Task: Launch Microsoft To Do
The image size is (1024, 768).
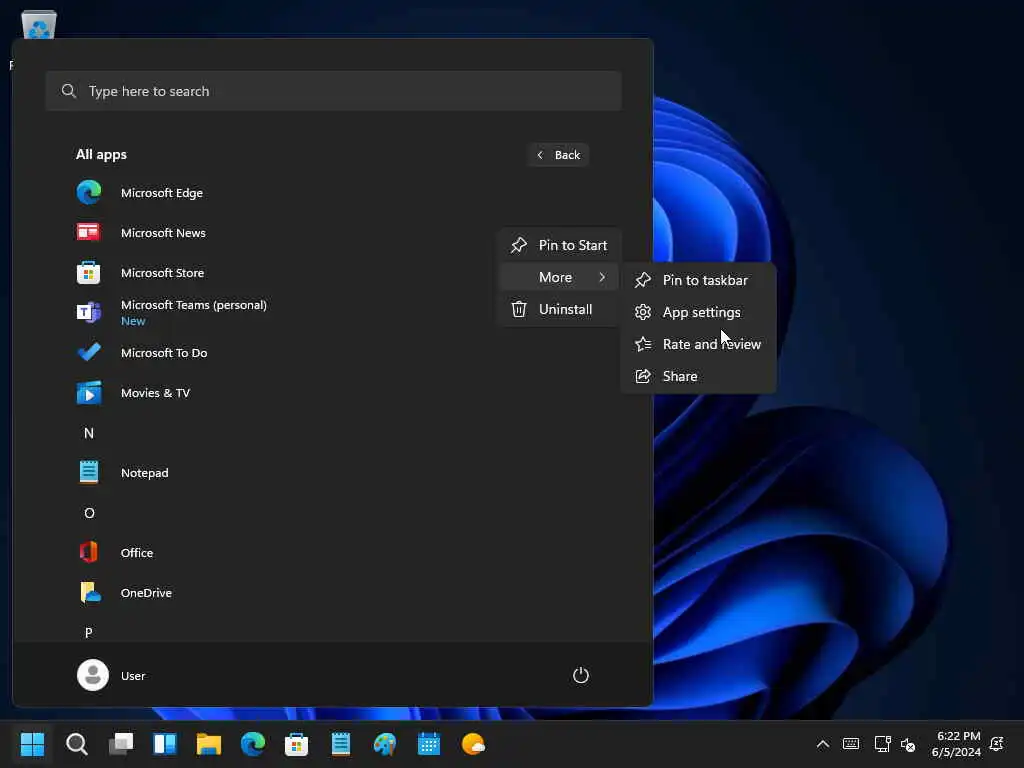Action: [332, 353]
